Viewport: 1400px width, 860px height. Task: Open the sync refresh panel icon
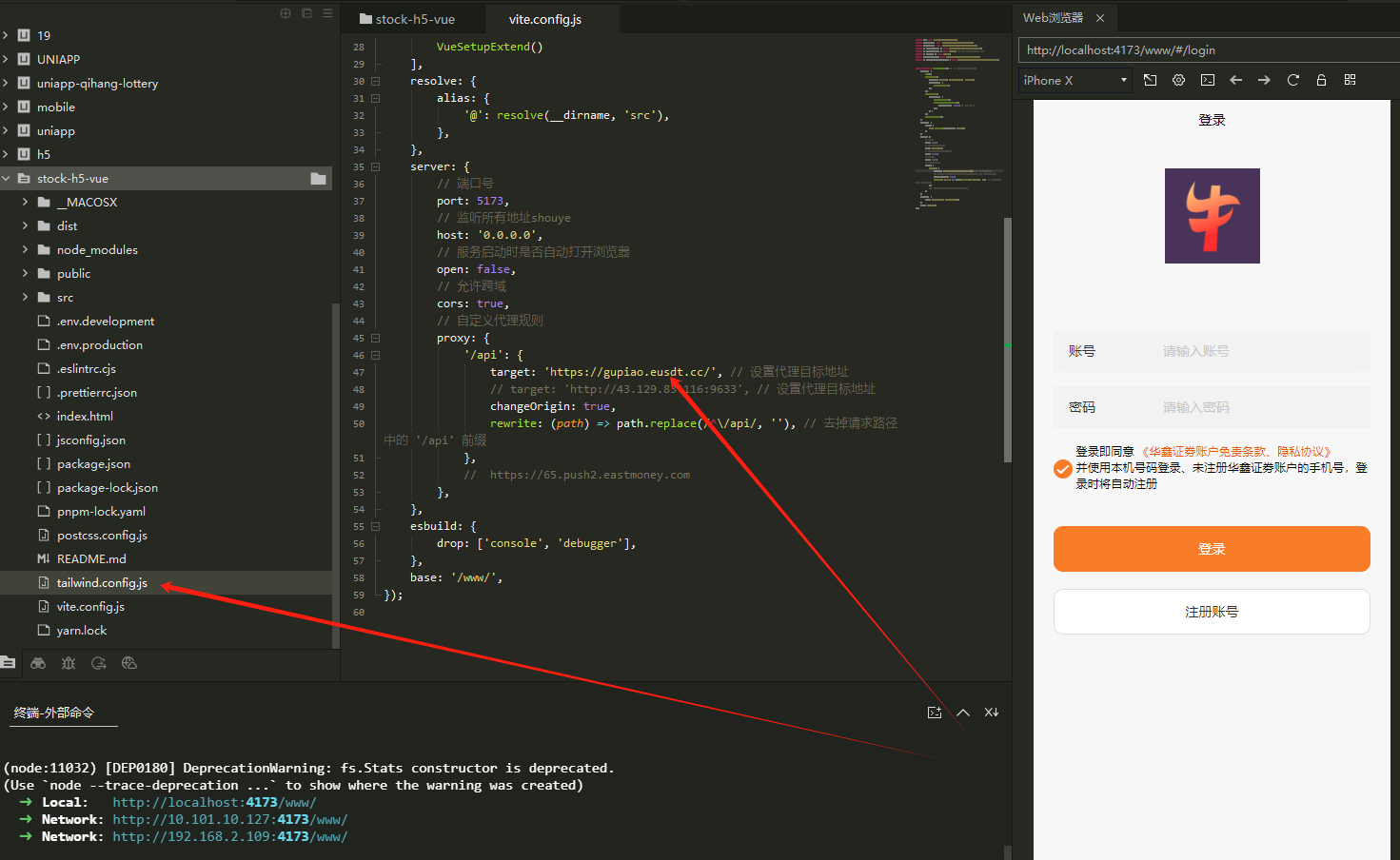(99, 663)
